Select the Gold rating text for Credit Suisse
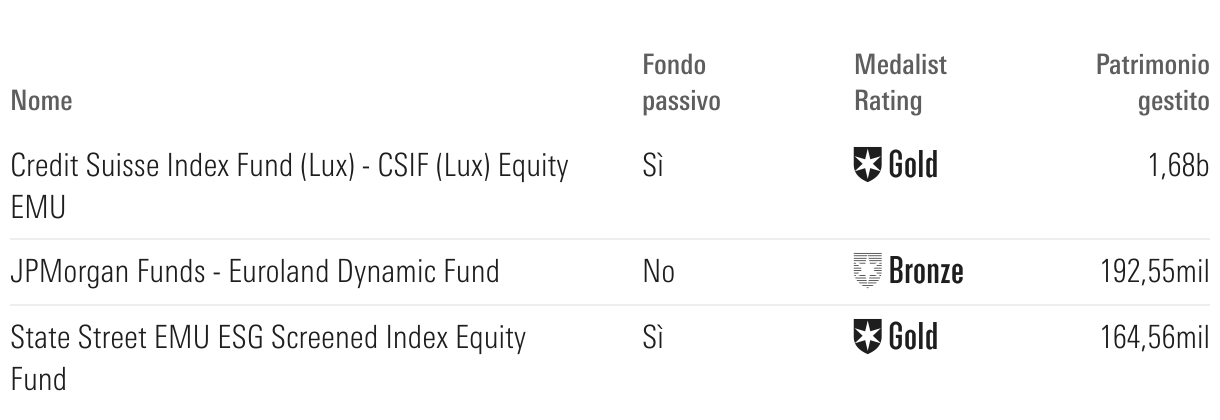This screenshot has width=1220, height=420. coord(914,164)
